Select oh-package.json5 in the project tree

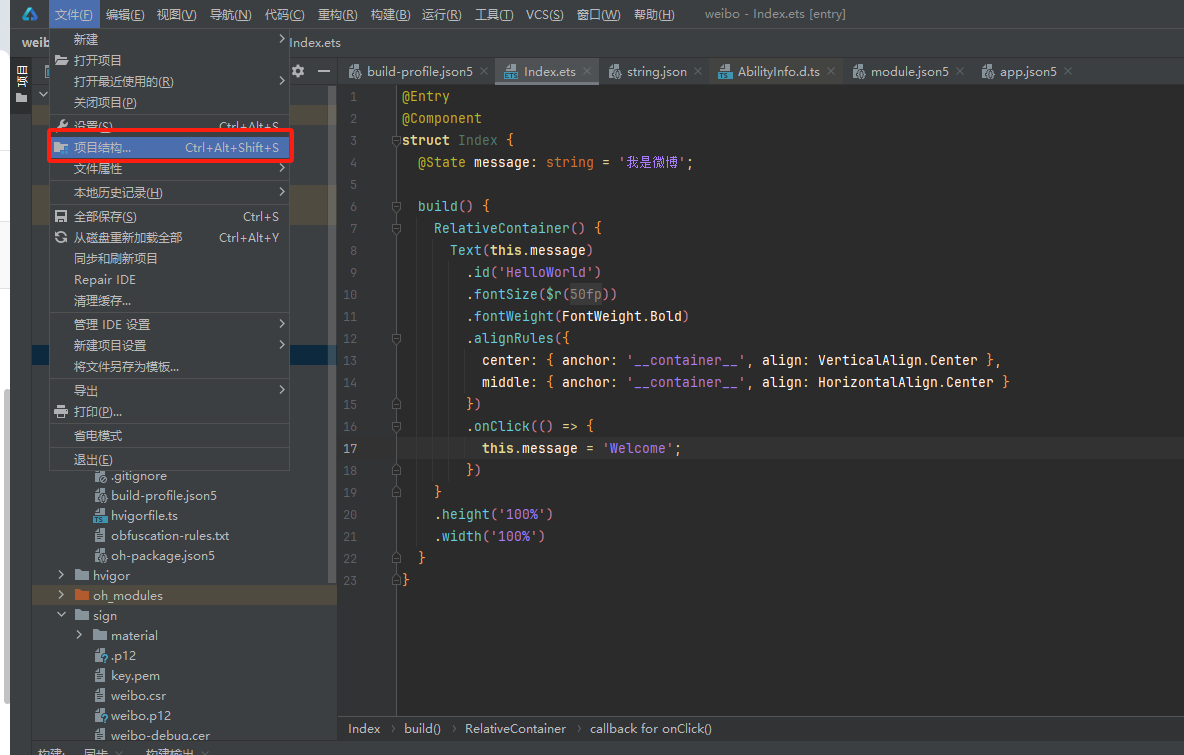pyautogui.click(x=162, y=556)
